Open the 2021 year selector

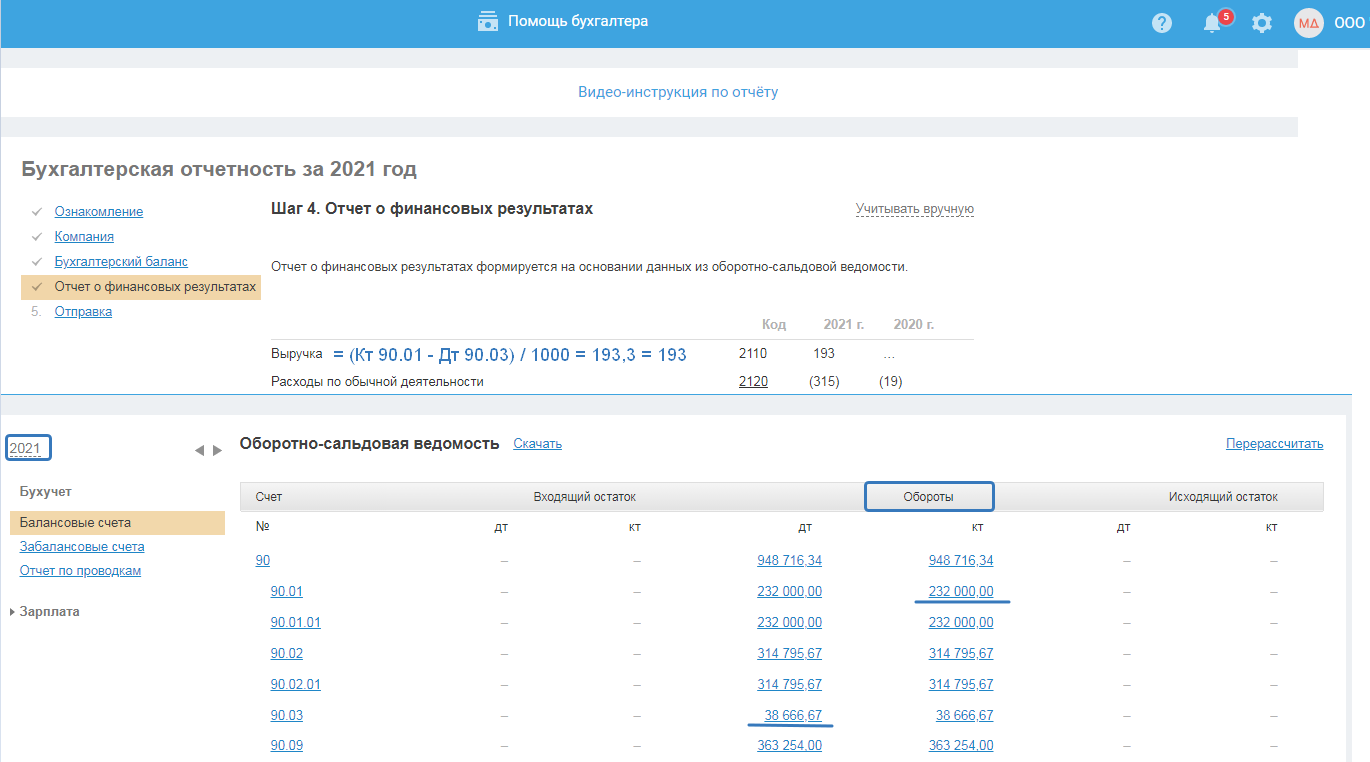pyautogui.click(x=26, y=448)
